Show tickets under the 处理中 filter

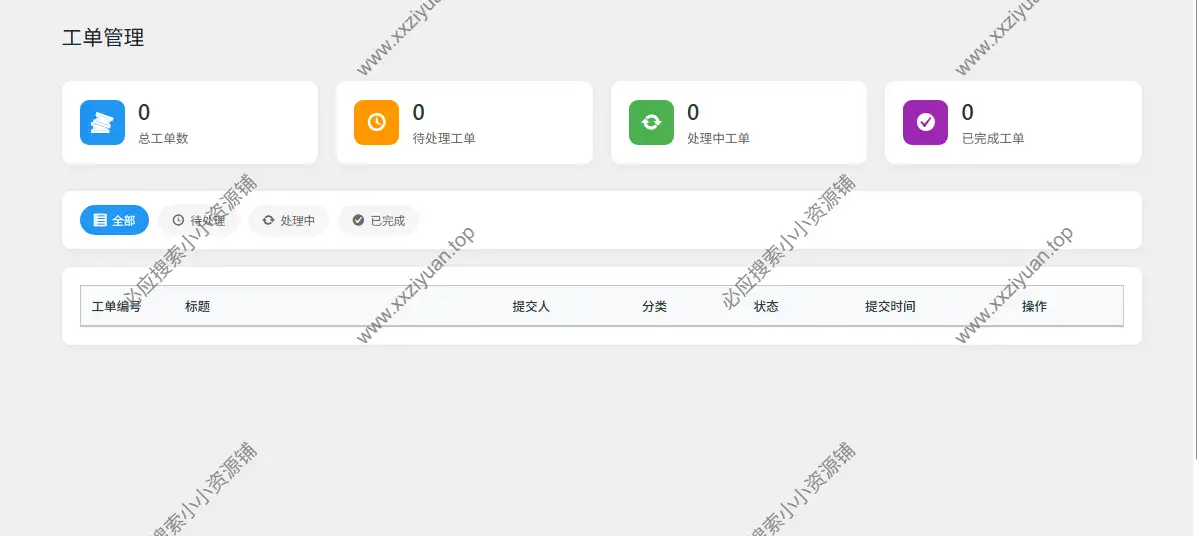pyautogui.click(x=288, y=220)
